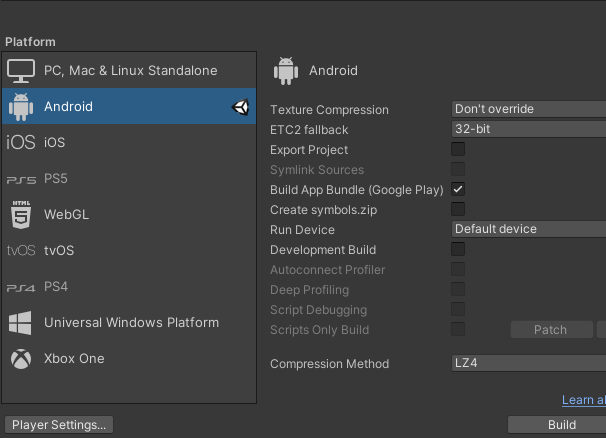Click the Texture Compression label

tap(329, 110)
